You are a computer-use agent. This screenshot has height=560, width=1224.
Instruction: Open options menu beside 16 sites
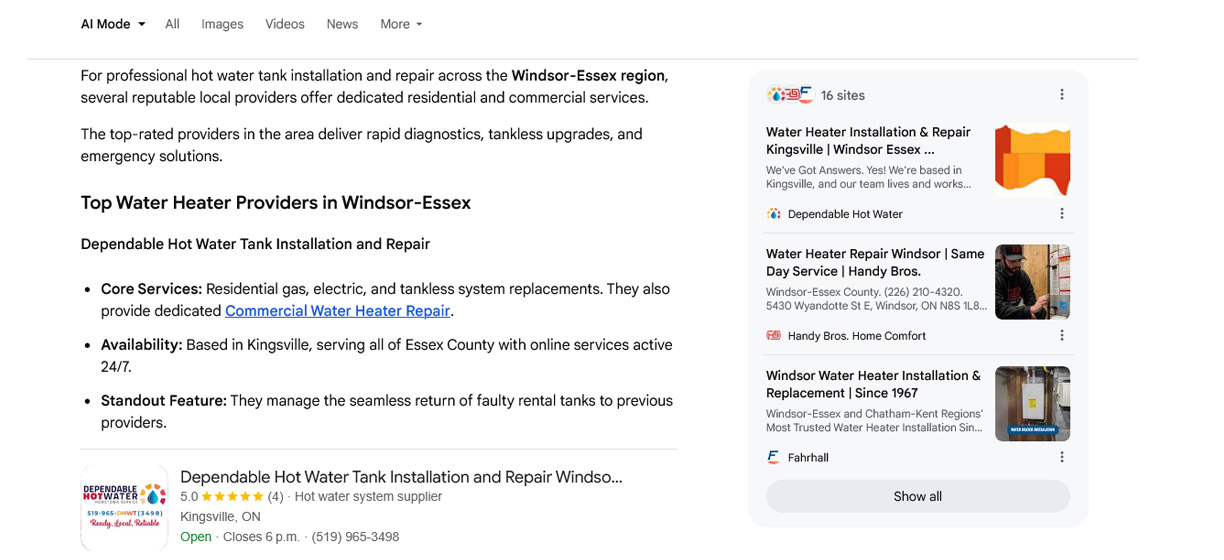pos(1061,95)
